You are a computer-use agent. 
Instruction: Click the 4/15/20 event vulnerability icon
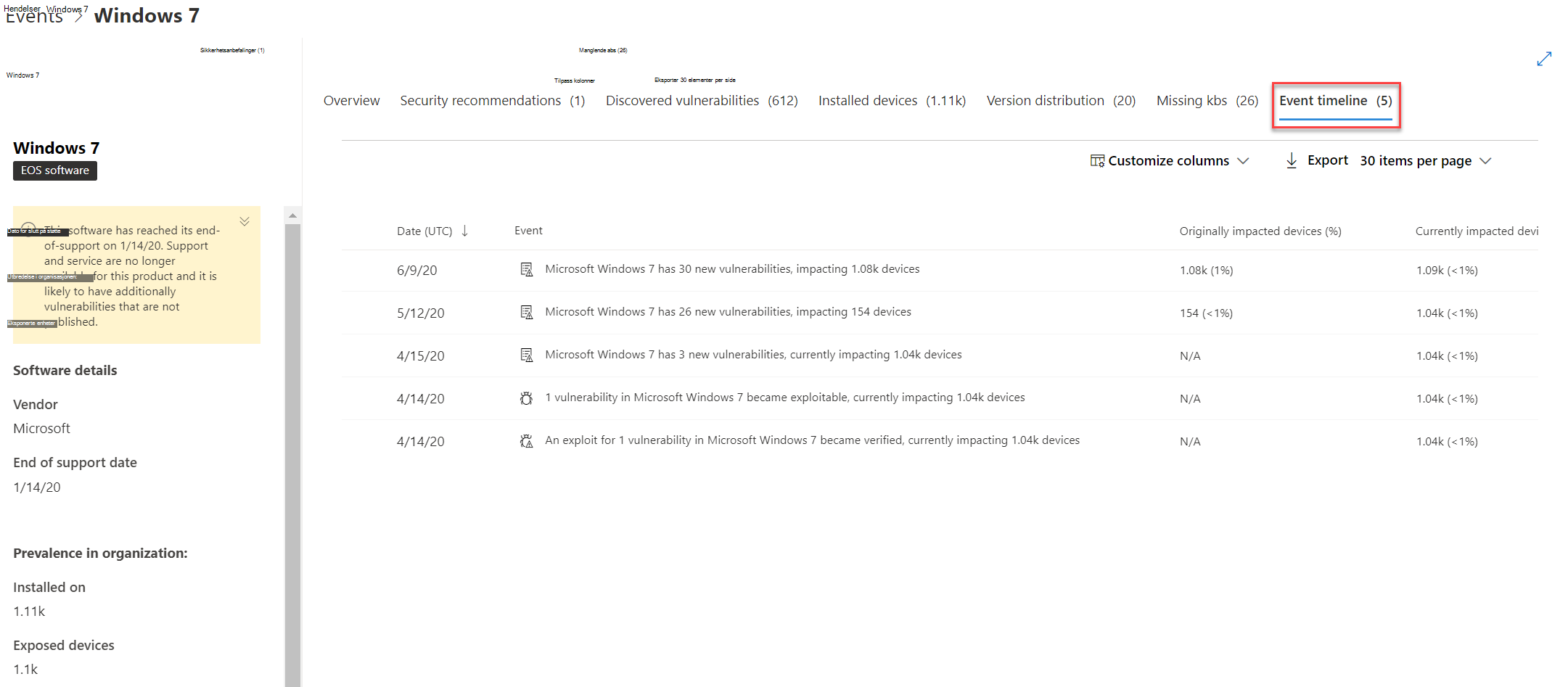(x=527, y=355)
